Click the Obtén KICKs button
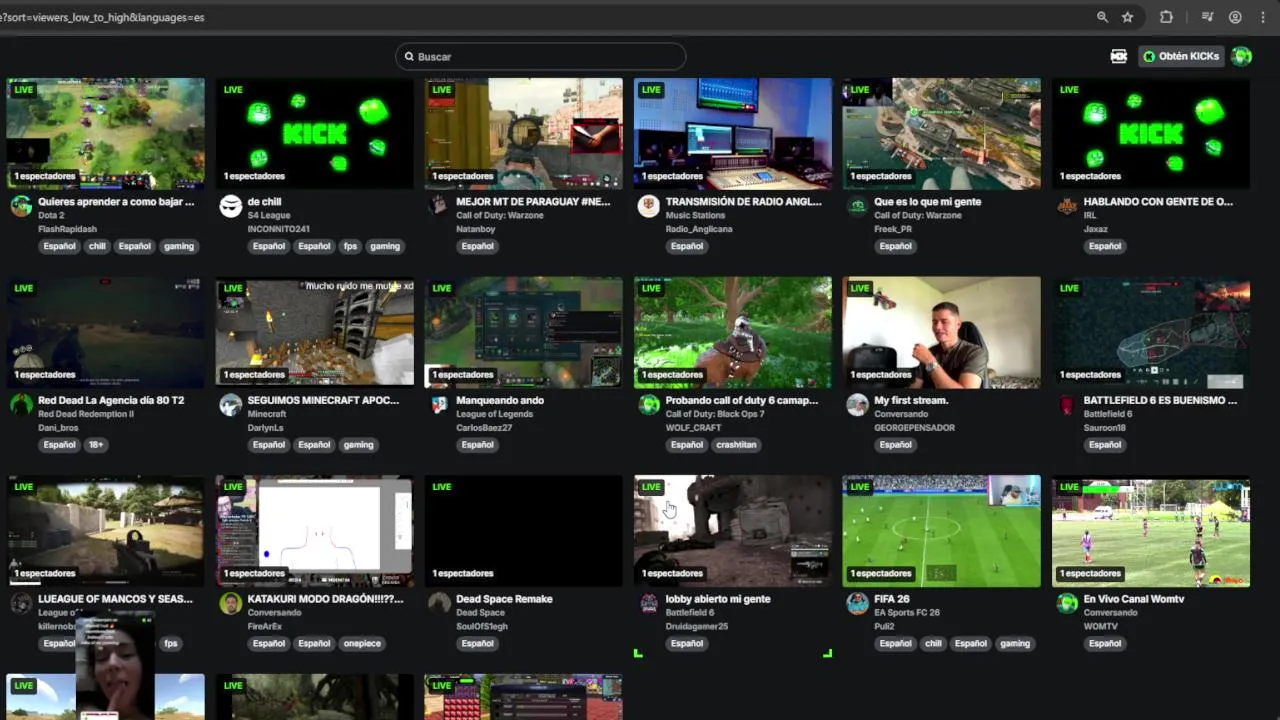 [x=1182, y=56]
